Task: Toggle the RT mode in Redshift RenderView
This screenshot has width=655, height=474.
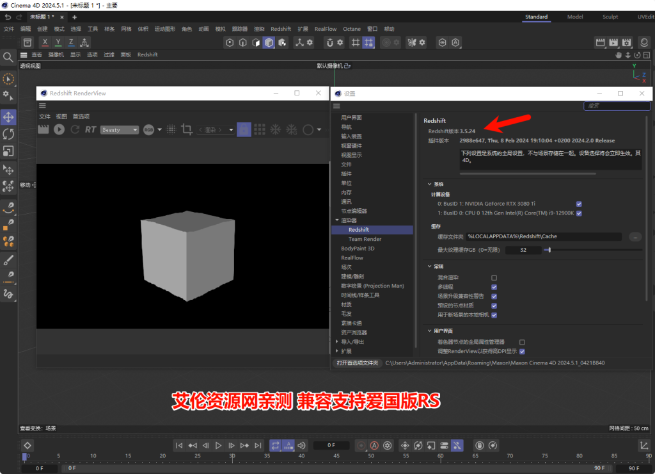Action: click(90, 130)
